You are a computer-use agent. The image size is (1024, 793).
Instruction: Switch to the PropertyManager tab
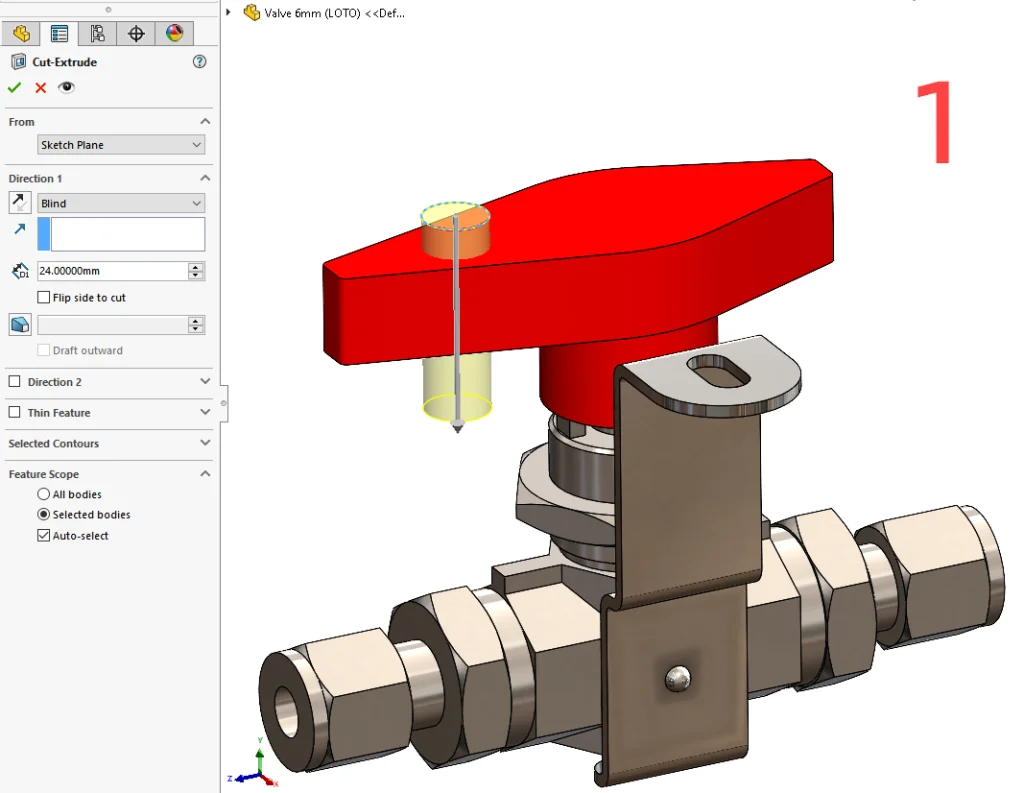pos(59,33)
